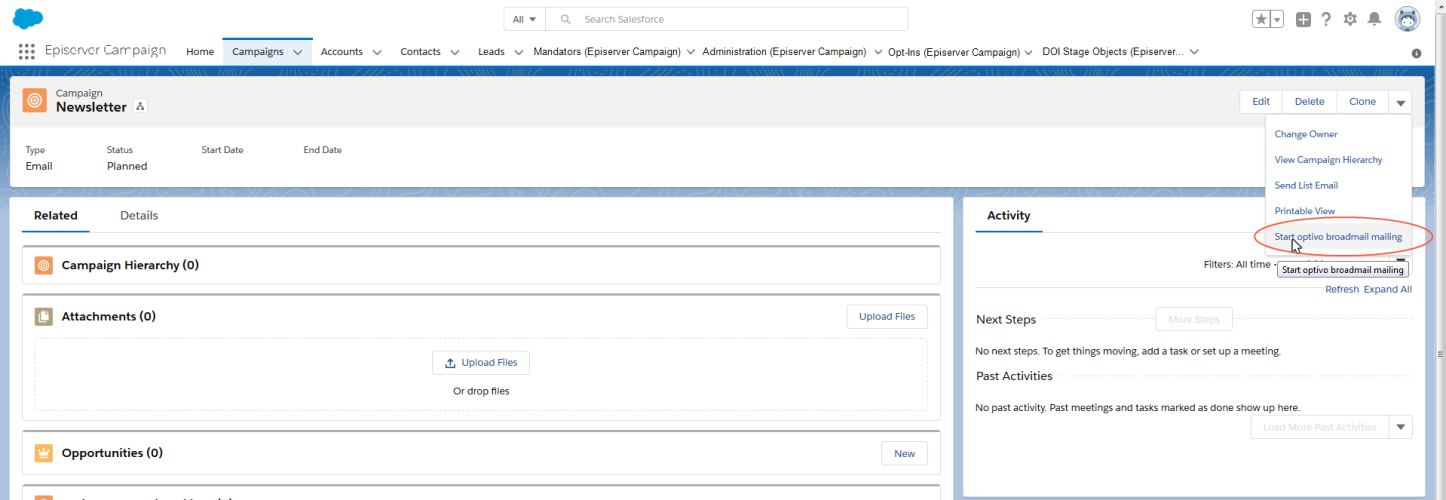1446x500 pixels.
Task: Open Administration (Episerver Campaign) tab
Action: [785, 52]
